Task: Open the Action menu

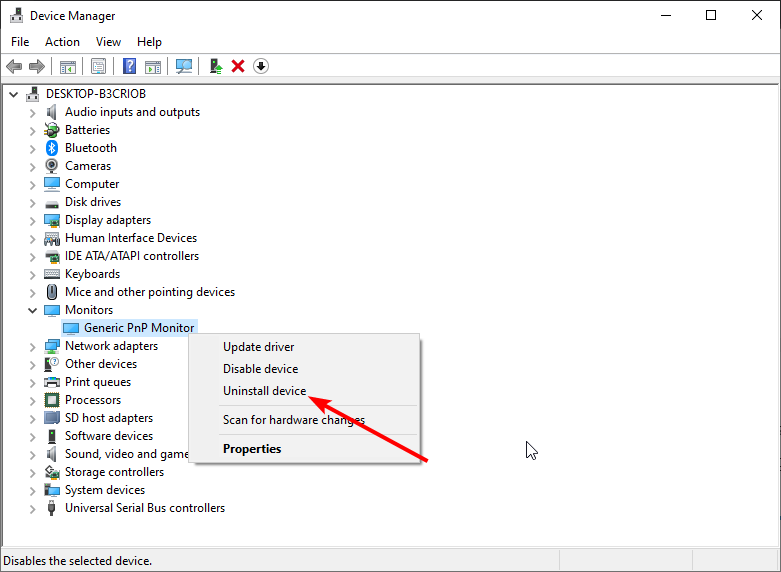Action: [62, 42]
